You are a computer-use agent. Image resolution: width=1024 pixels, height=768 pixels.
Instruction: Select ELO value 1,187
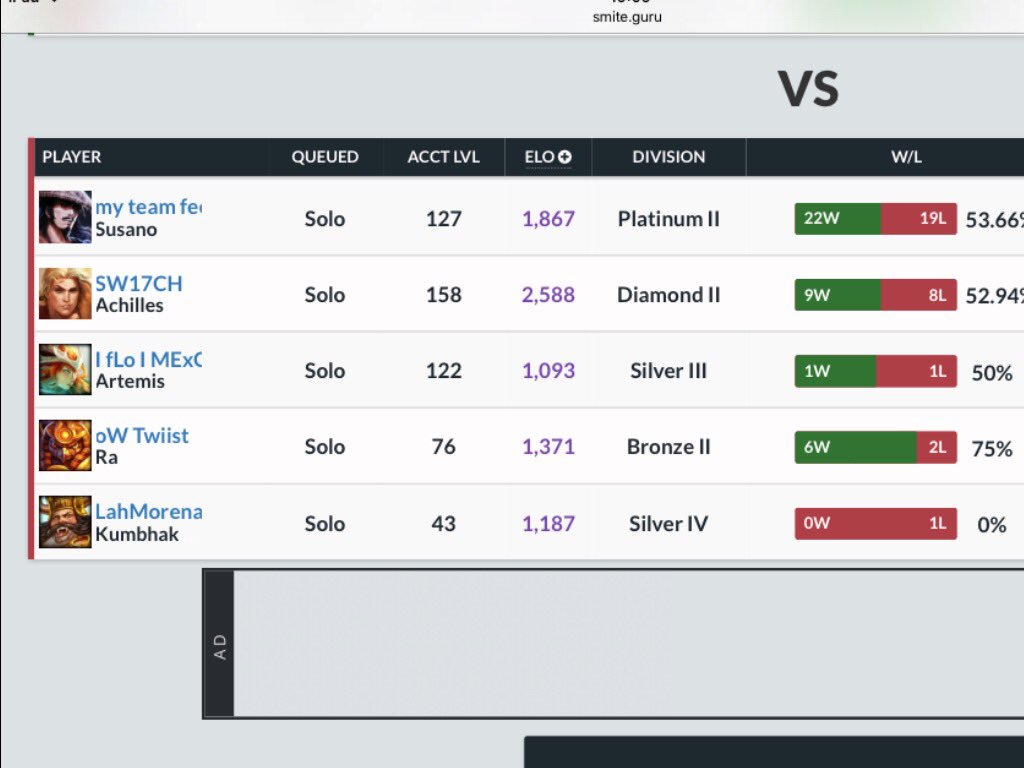point(548,524)
